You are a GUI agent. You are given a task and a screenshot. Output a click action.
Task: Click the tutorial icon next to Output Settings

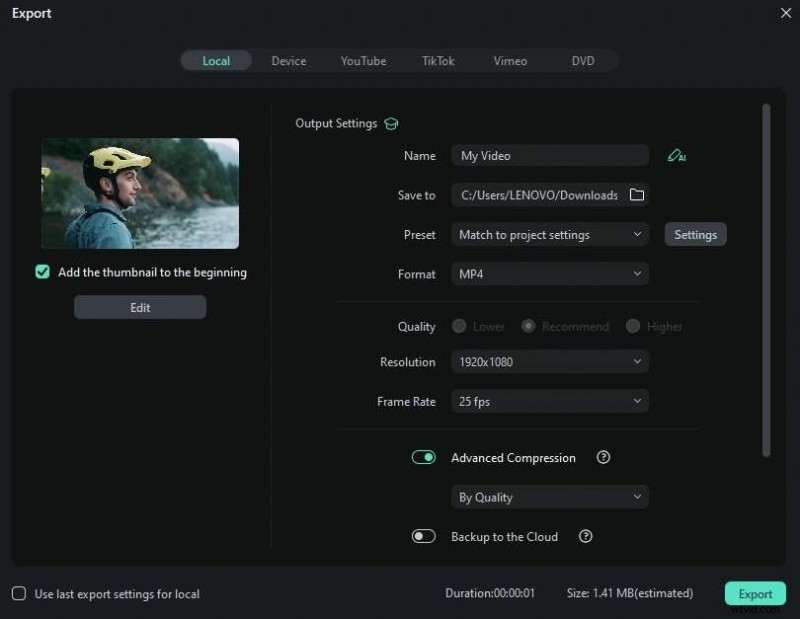point(390,123)
